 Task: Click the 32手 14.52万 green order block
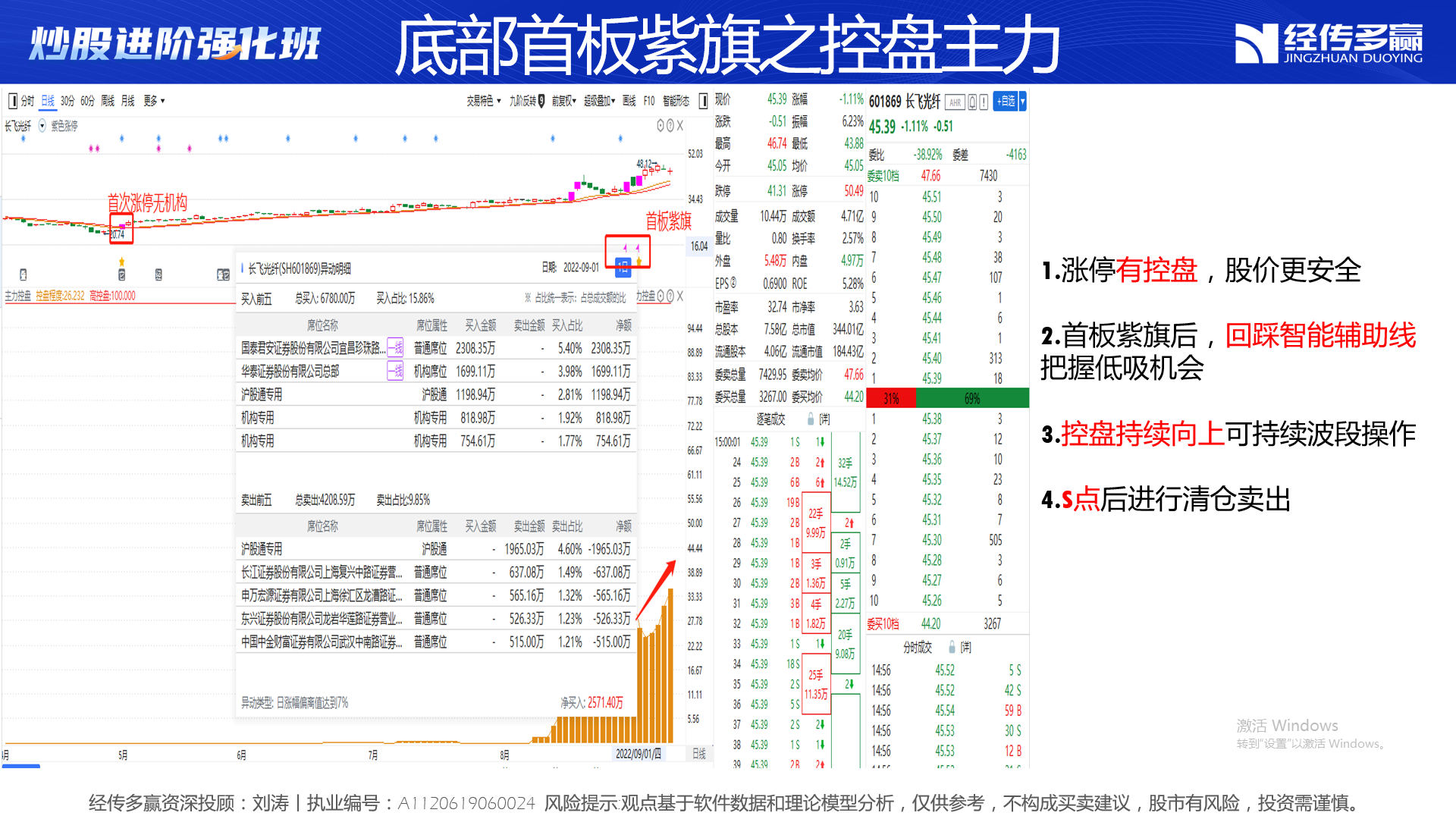tap(846, 472)
